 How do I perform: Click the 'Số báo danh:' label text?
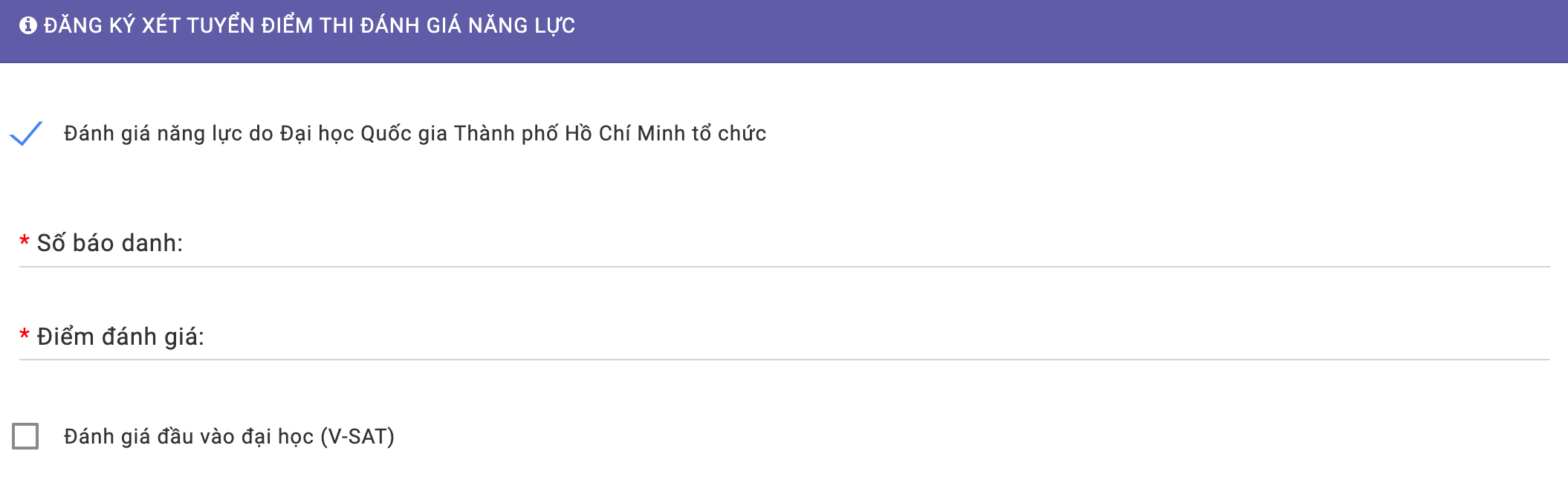110,244
